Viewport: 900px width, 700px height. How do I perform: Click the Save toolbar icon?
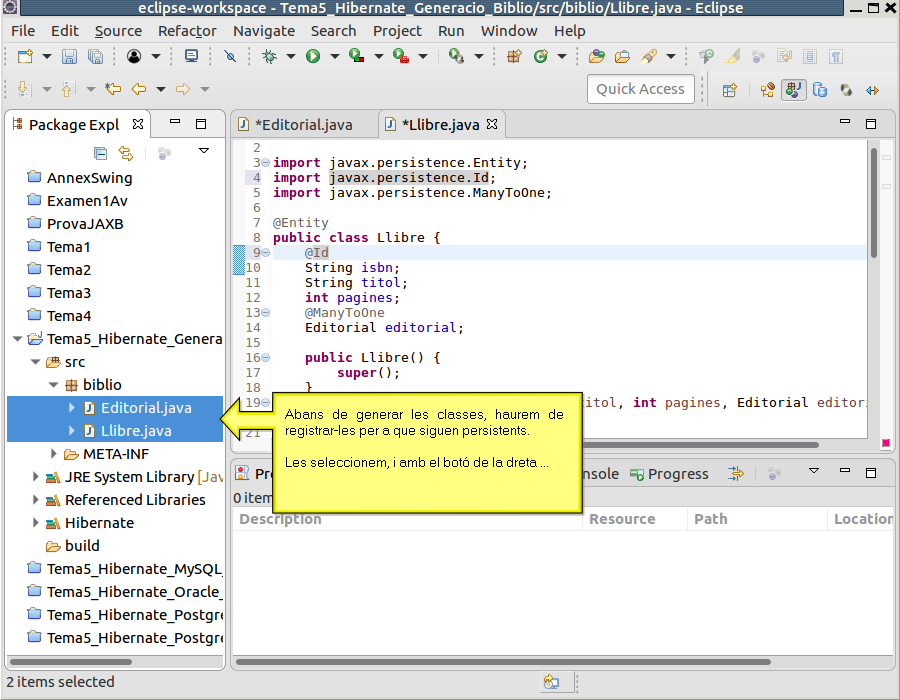pyautogui.click(x=70, y=57)
